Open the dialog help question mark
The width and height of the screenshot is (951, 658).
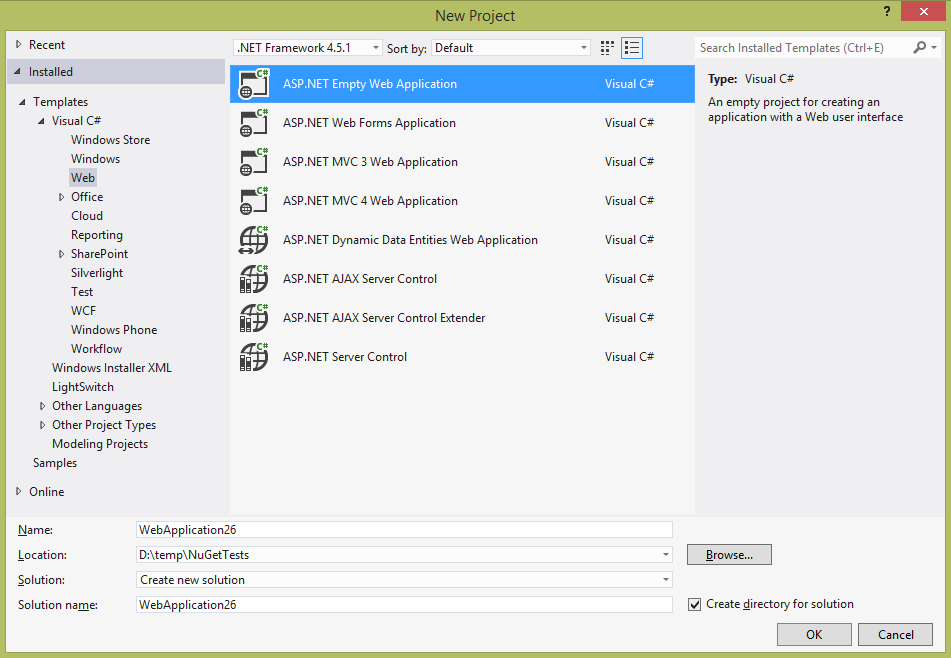point(887,12)
